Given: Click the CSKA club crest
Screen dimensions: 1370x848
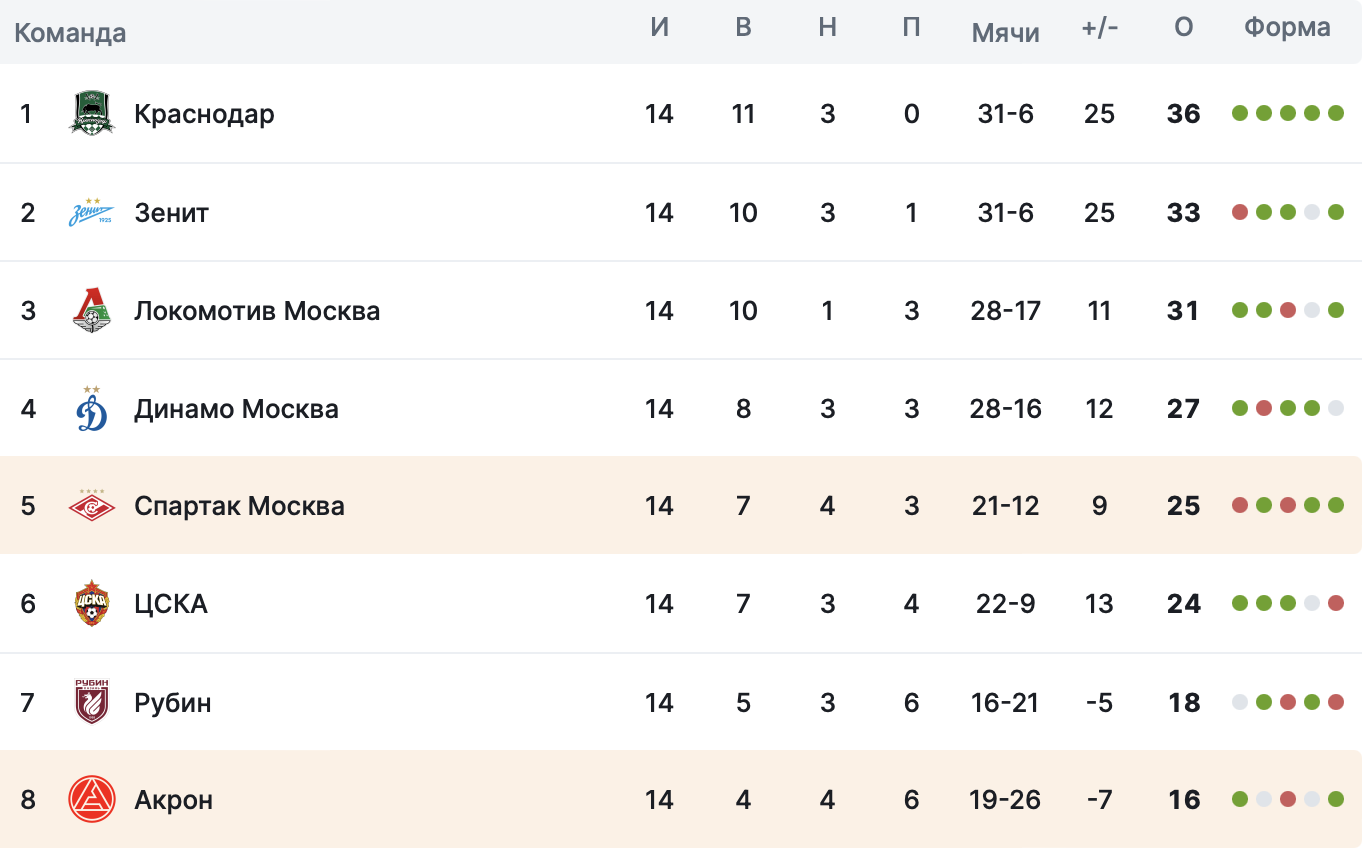Looking at the screenshot, I should coord(92,603).
